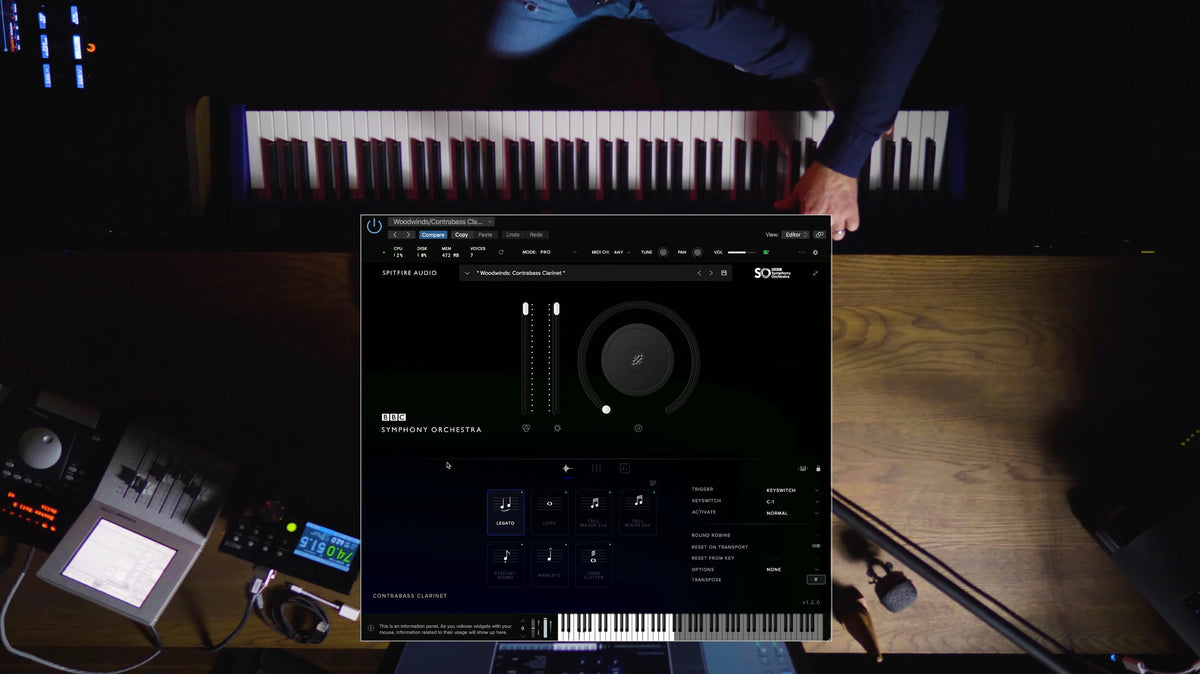Adjust the Vol slider in the top bar
Image resolution: width=1200 pixels, height=674 pixels.
(742, 252)
